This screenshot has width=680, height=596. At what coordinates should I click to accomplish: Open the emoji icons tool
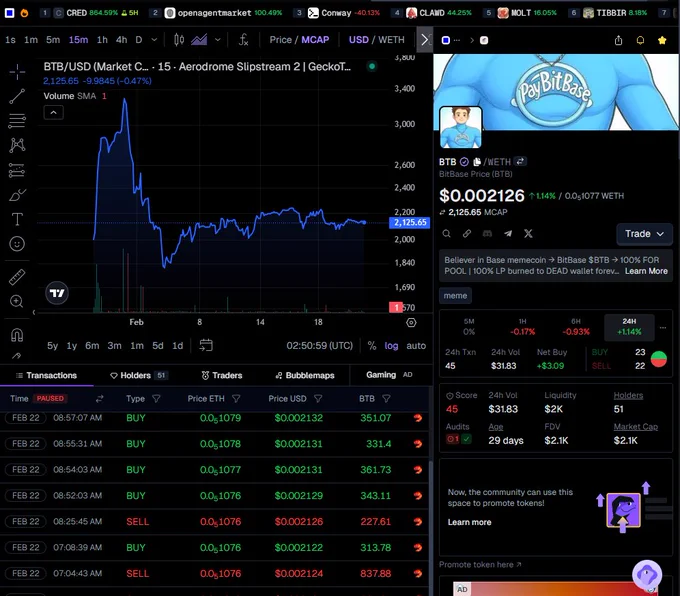[17, 244]
